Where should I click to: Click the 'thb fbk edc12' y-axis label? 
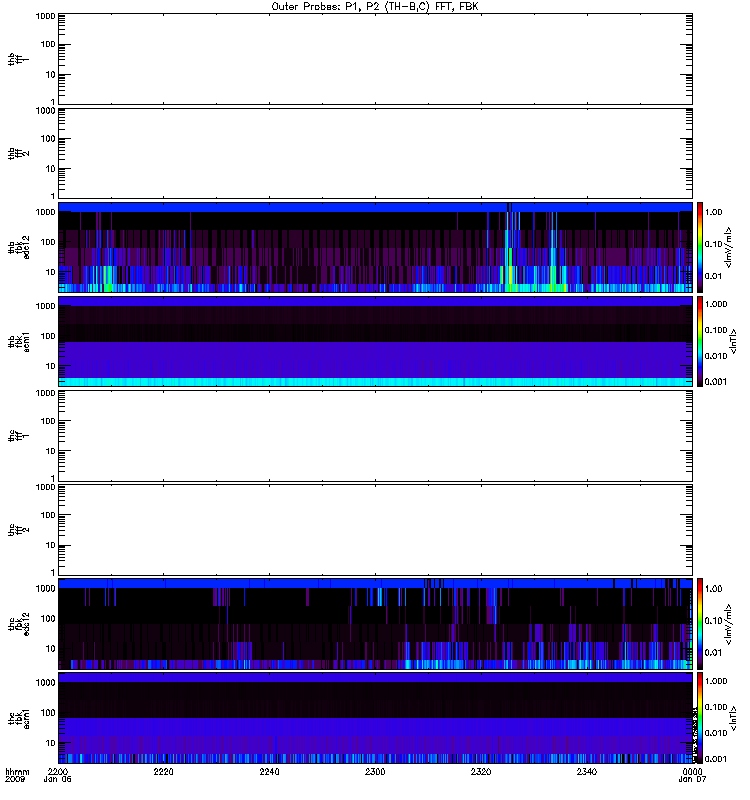(18, 247)
